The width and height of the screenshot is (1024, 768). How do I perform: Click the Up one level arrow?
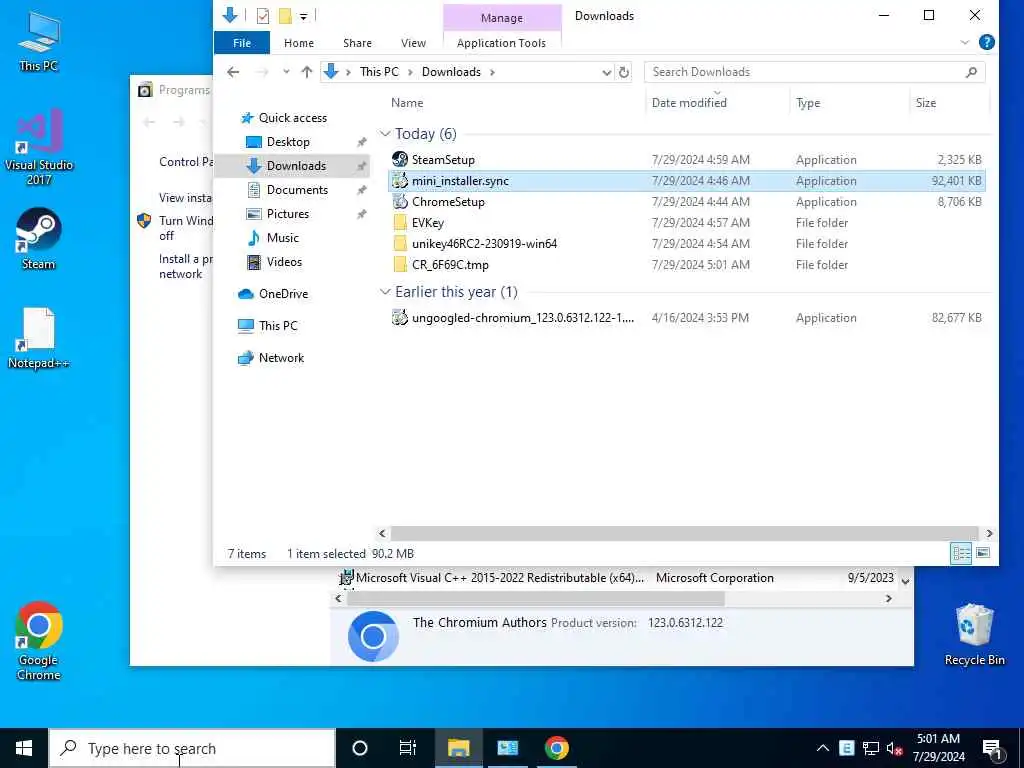(306, 72)
